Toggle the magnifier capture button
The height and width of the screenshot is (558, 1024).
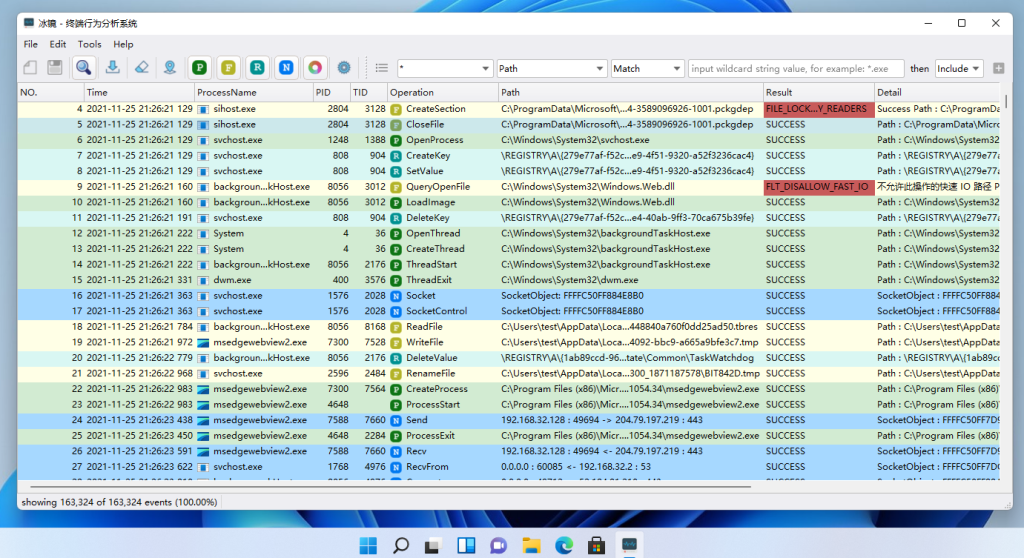83,68
